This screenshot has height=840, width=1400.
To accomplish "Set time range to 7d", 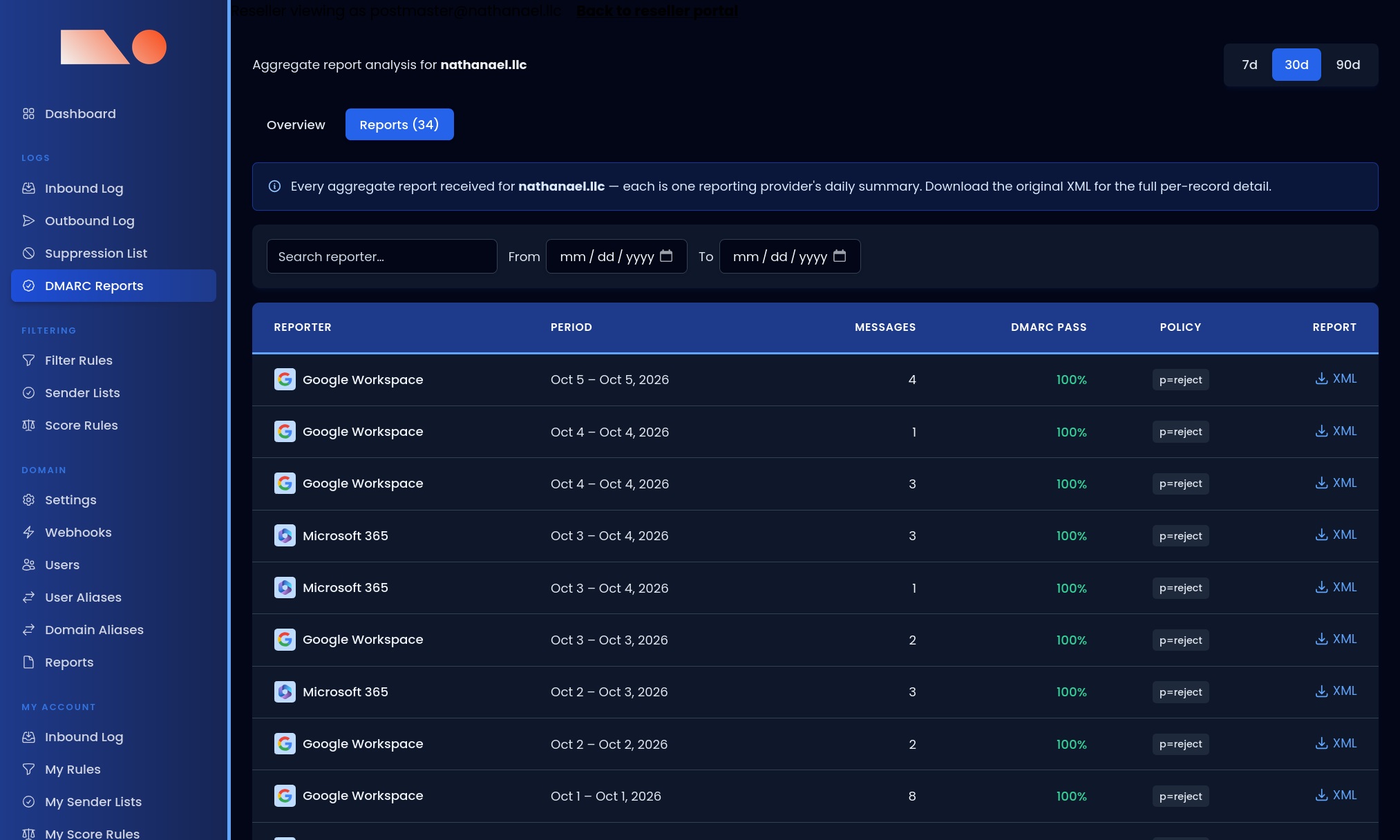I will (x=1249, y=65).
